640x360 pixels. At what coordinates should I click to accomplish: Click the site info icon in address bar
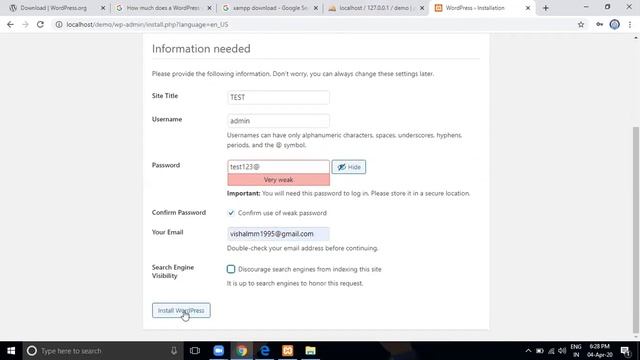(59, 24)
